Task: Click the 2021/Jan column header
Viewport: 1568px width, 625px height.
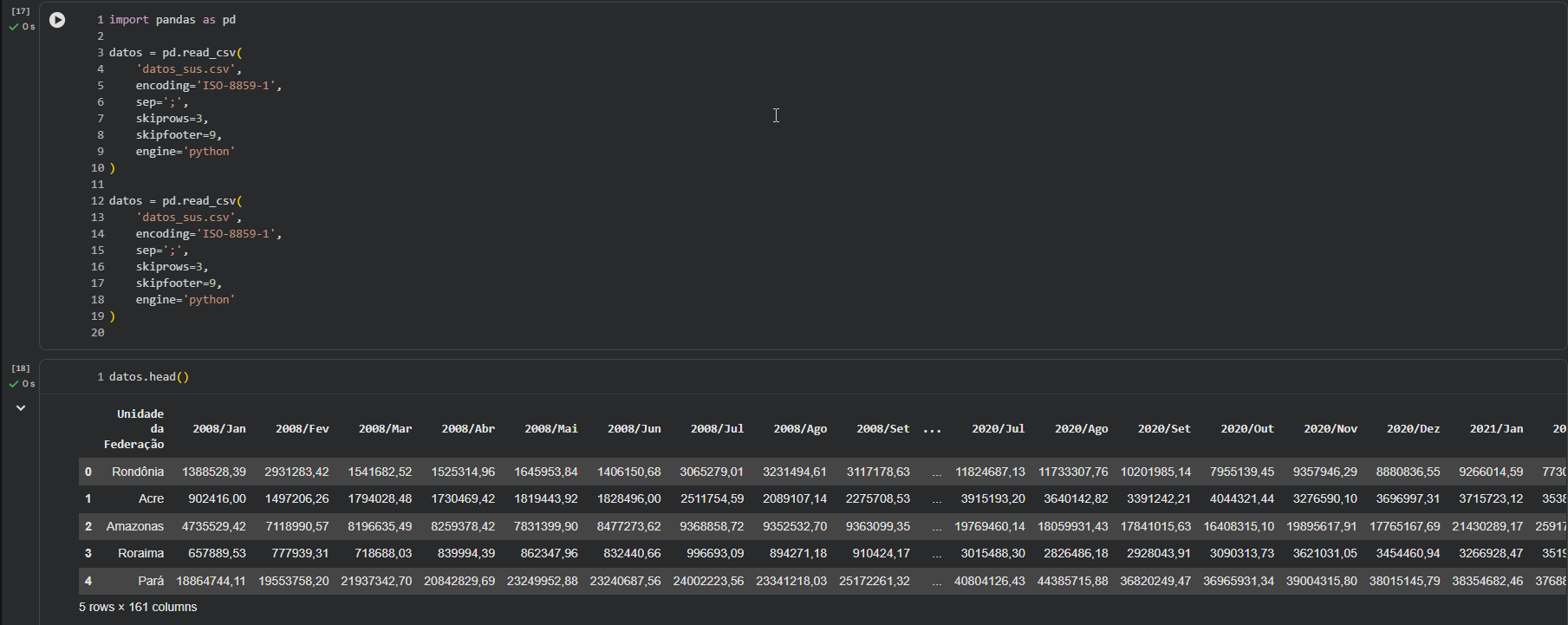Action: click(x=1496, y=429)
